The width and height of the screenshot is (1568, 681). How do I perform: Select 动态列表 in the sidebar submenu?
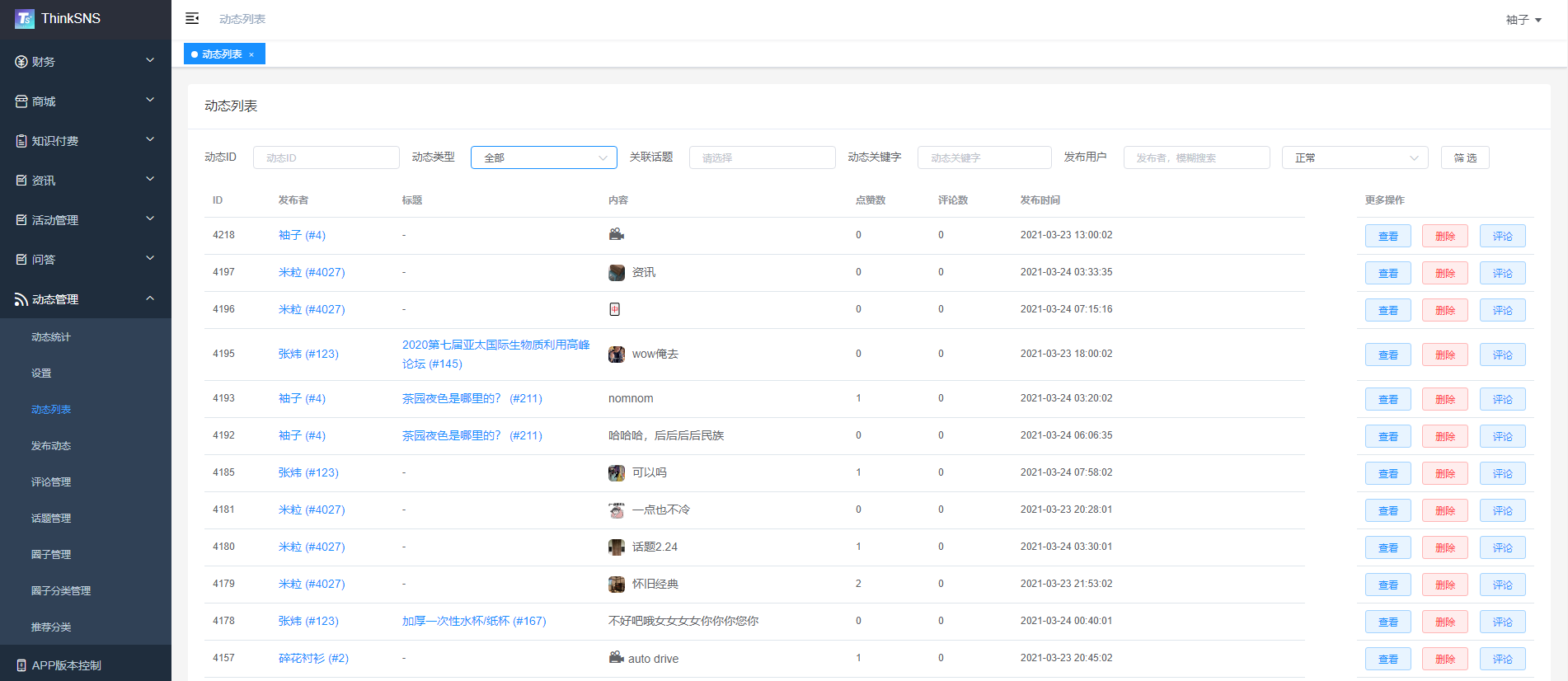[x=51, y=410]
